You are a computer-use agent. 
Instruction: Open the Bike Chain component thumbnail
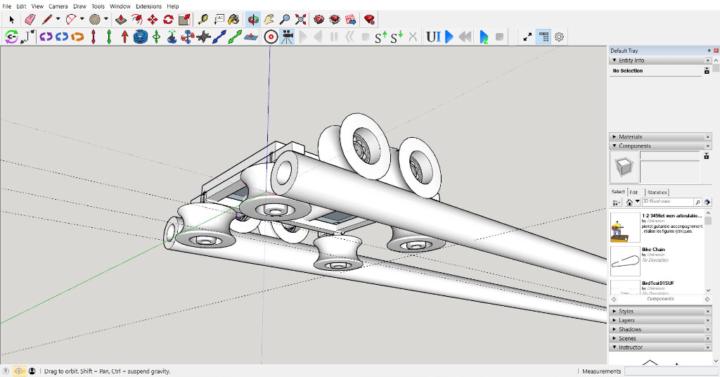[625, 261]
